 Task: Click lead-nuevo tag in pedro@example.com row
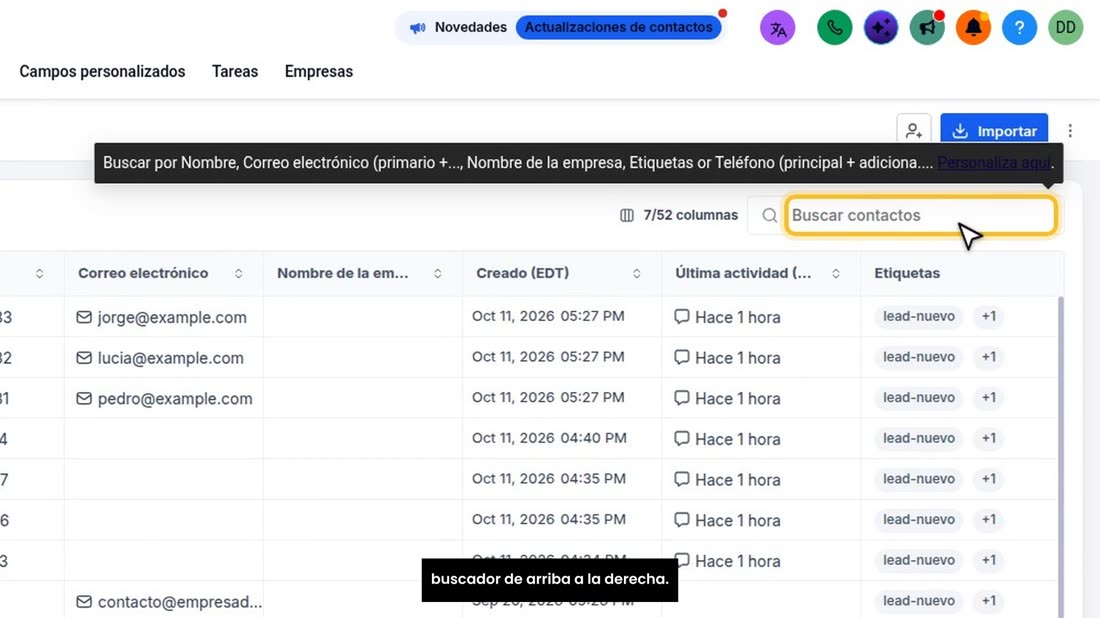(918, 398)
